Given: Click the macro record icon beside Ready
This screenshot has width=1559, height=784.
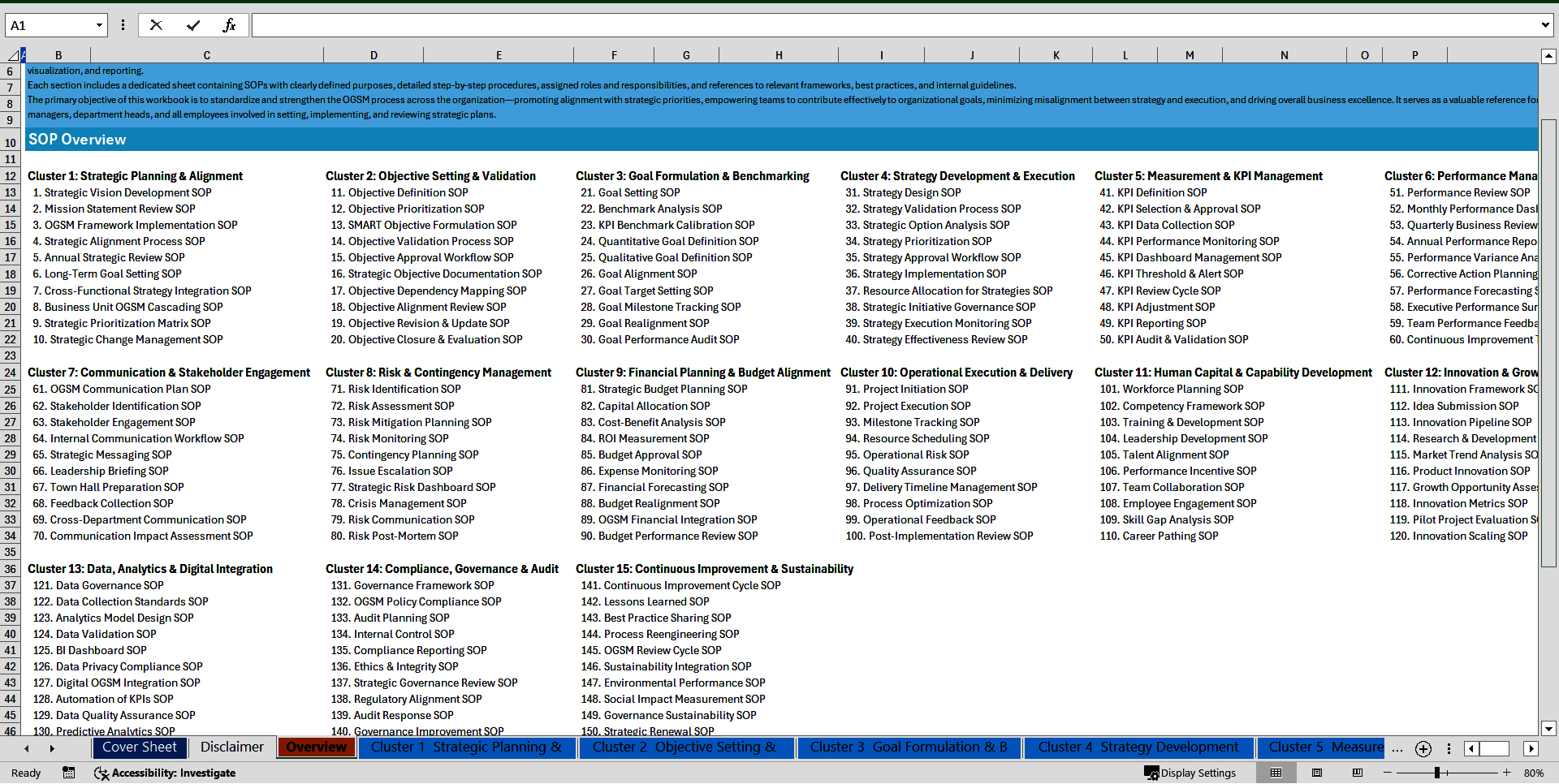Looking at the screenshot, I should [68, 773].
